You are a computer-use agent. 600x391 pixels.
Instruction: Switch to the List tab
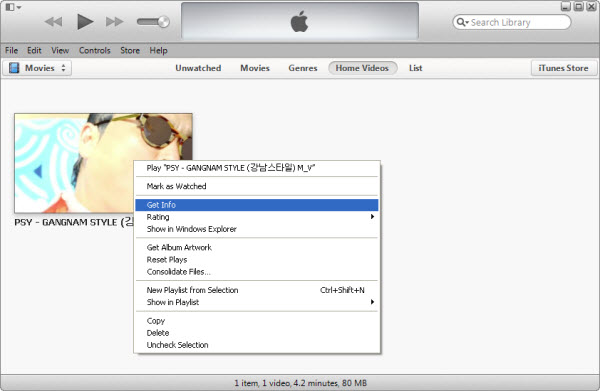click(416, 68)
